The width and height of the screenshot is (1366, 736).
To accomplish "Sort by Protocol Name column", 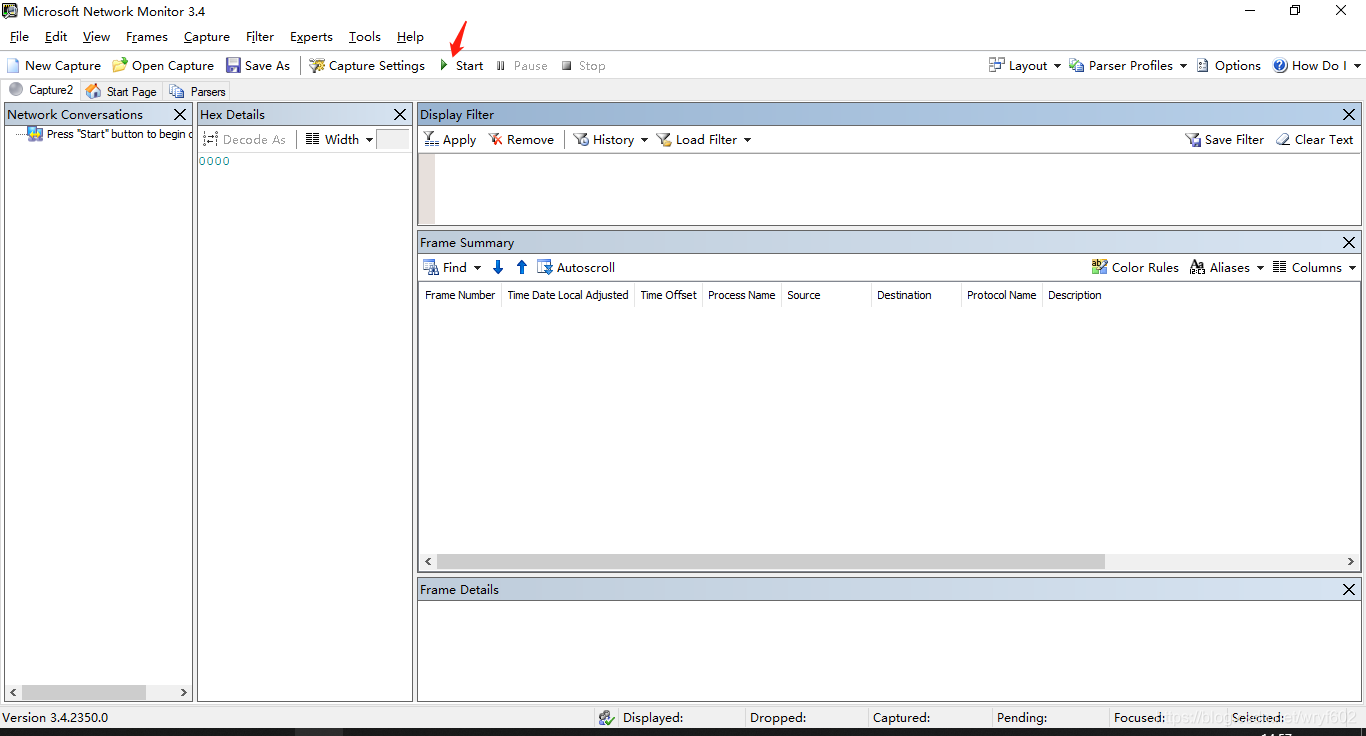I will pos(1001,295).
